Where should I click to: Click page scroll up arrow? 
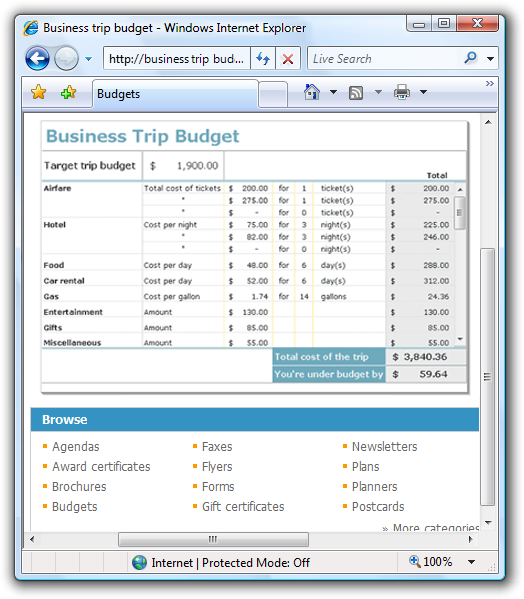(488, 122)
